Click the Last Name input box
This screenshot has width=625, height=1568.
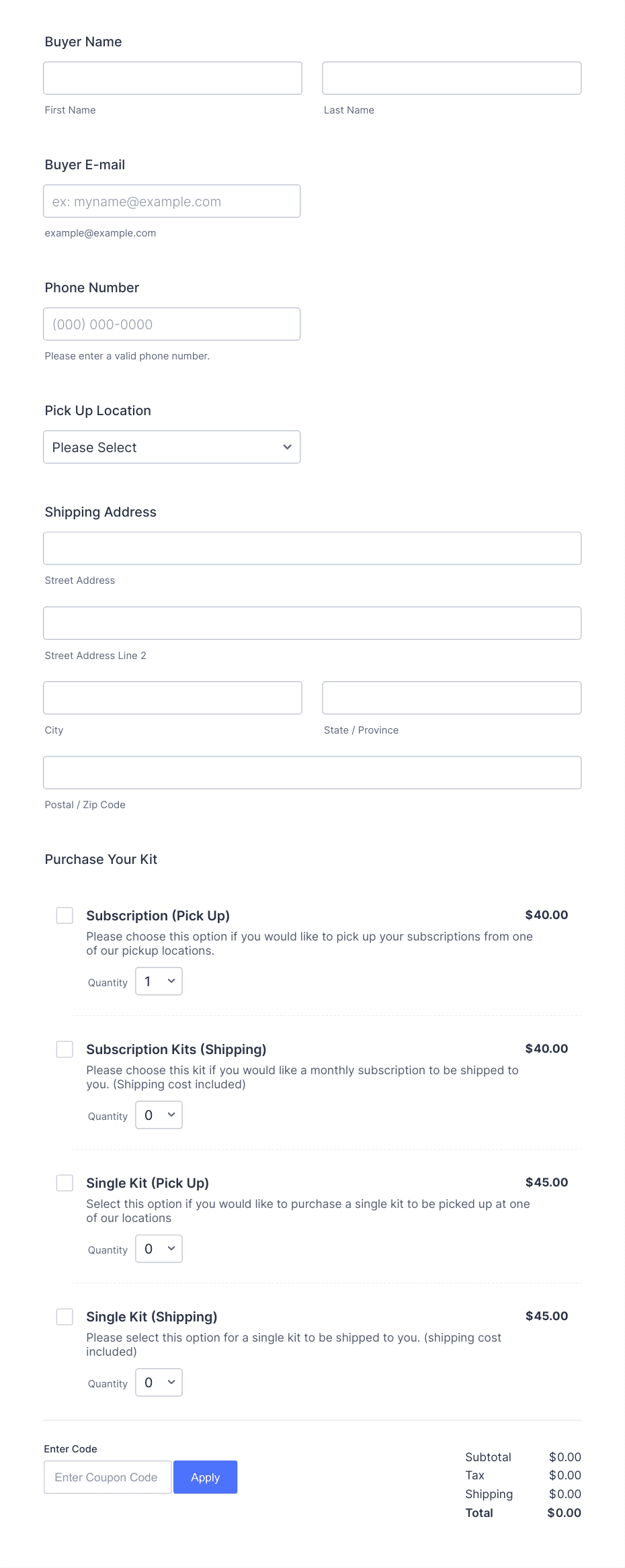tap(451, 77)
